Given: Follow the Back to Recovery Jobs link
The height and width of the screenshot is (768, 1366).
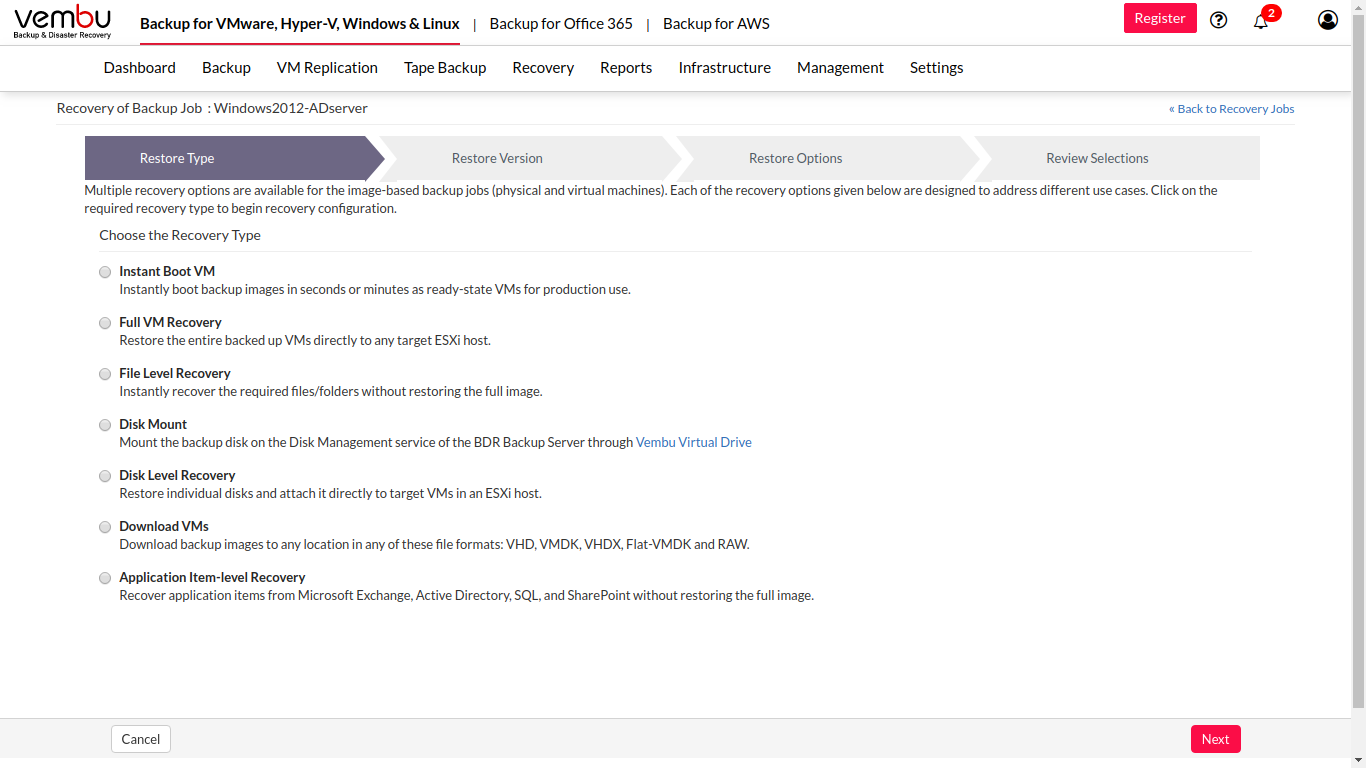Looking at the screenshot, I should point(1232,109).
